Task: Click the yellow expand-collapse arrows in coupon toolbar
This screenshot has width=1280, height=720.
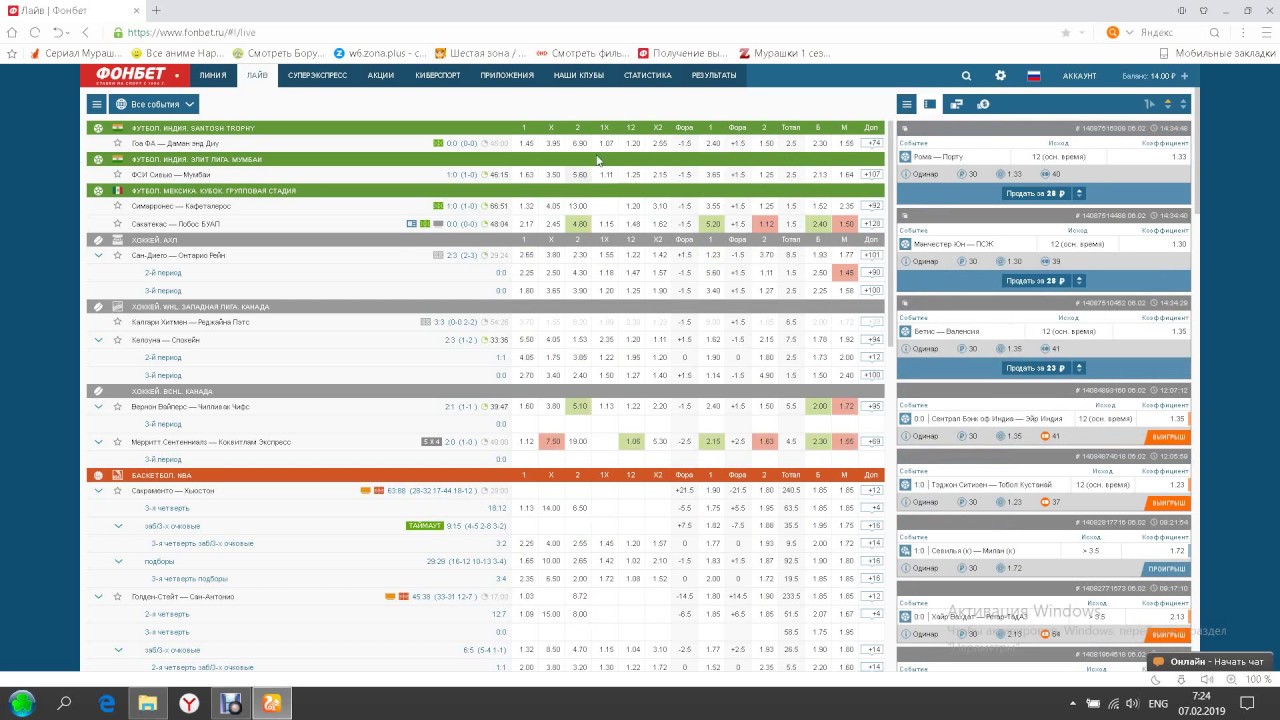Action: coord(1167,104)
